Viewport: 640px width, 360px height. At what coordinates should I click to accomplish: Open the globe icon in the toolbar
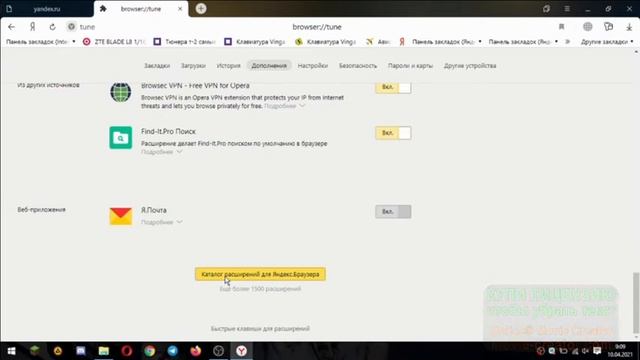587,27
